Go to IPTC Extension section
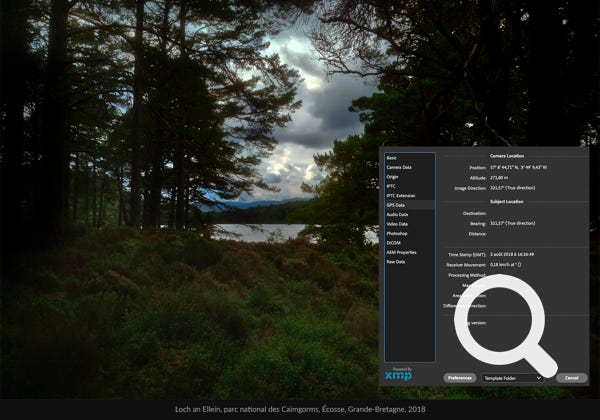Viewport: 600px width, 420px height. 400,195
